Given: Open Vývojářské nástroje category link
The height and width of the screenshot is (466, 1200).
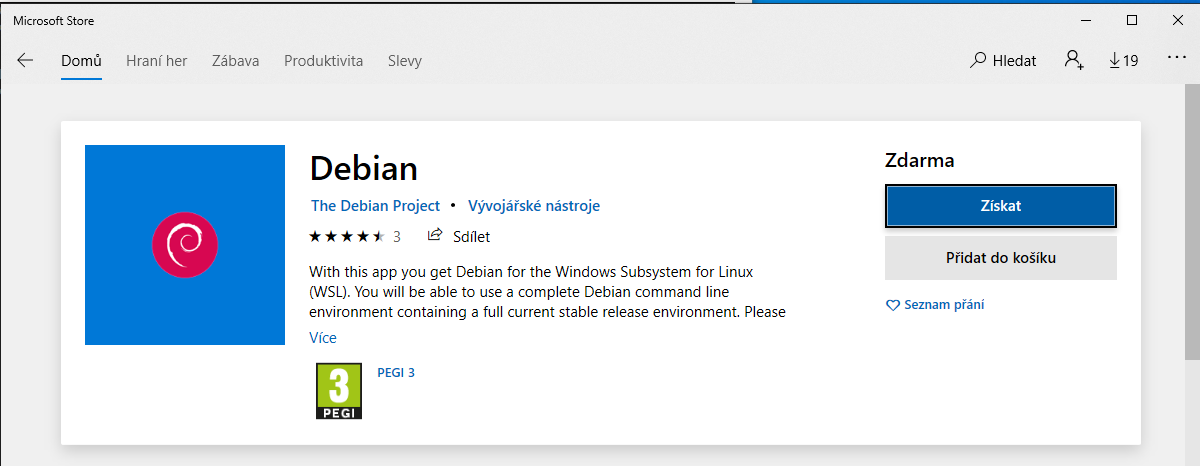Looking at the screenshot, I should pyautogui.click(x=534, y=205).
